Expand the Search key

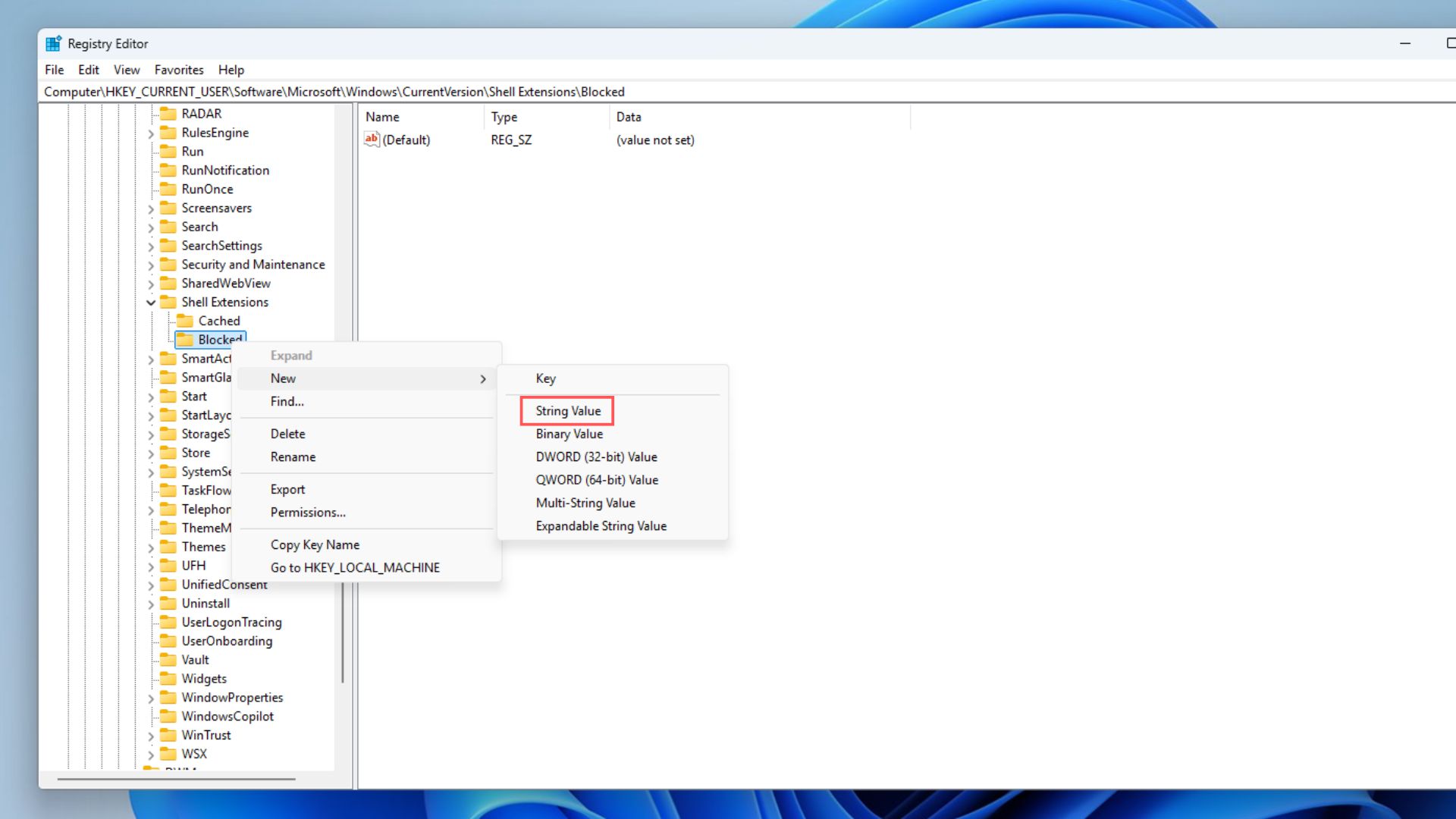[x=150, y=226]
